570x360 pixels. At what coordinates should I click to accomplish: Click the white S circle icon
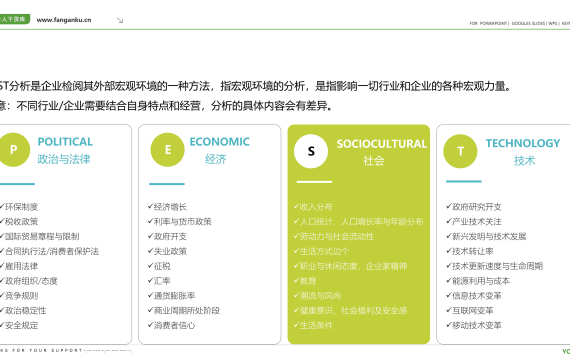[x=311, y=151]
